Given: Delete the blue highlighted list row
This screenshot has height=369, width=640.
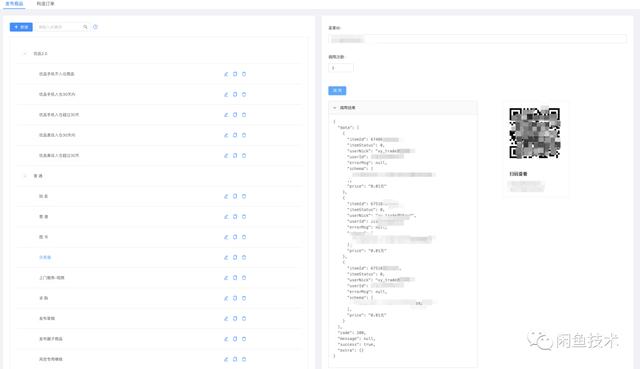Looking at the screenshot, I should [x=244, y=257].
